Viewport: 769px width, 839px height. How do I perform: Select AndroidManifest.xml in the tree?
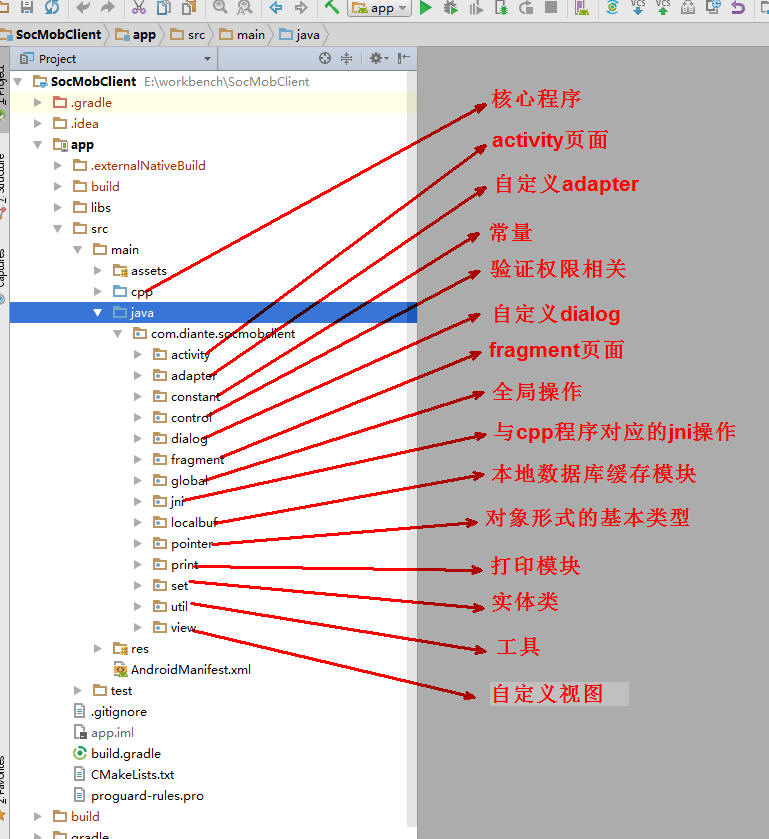point(190,669)
